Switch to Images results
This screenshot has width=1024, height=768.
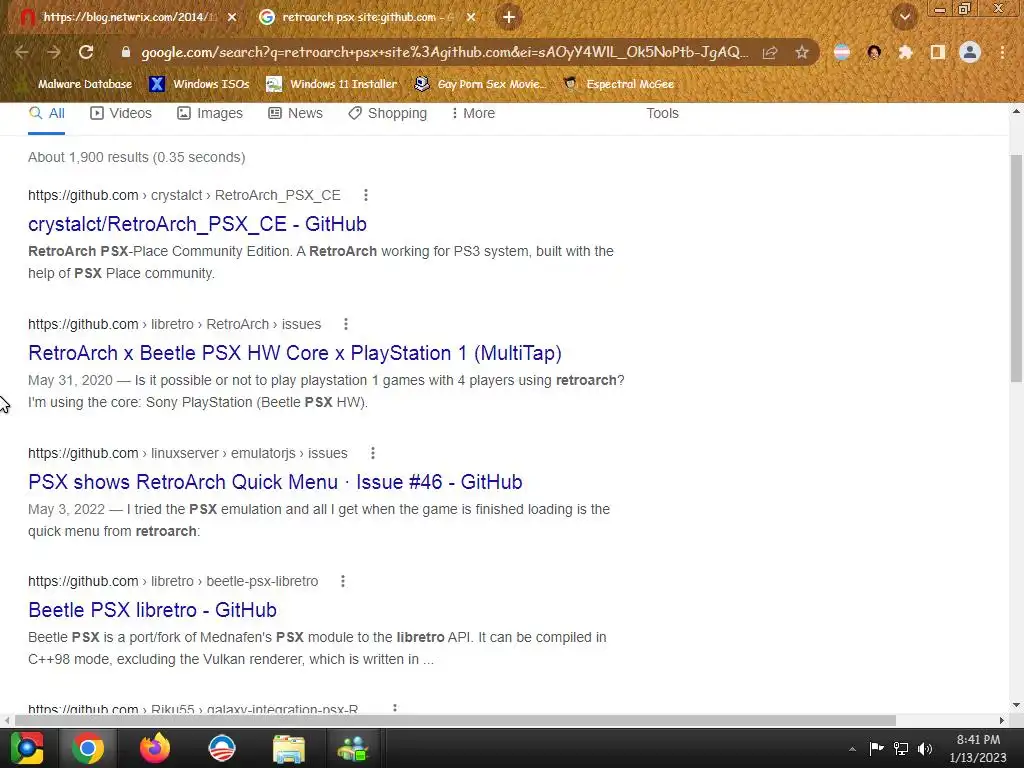click(x=210, y=113)
